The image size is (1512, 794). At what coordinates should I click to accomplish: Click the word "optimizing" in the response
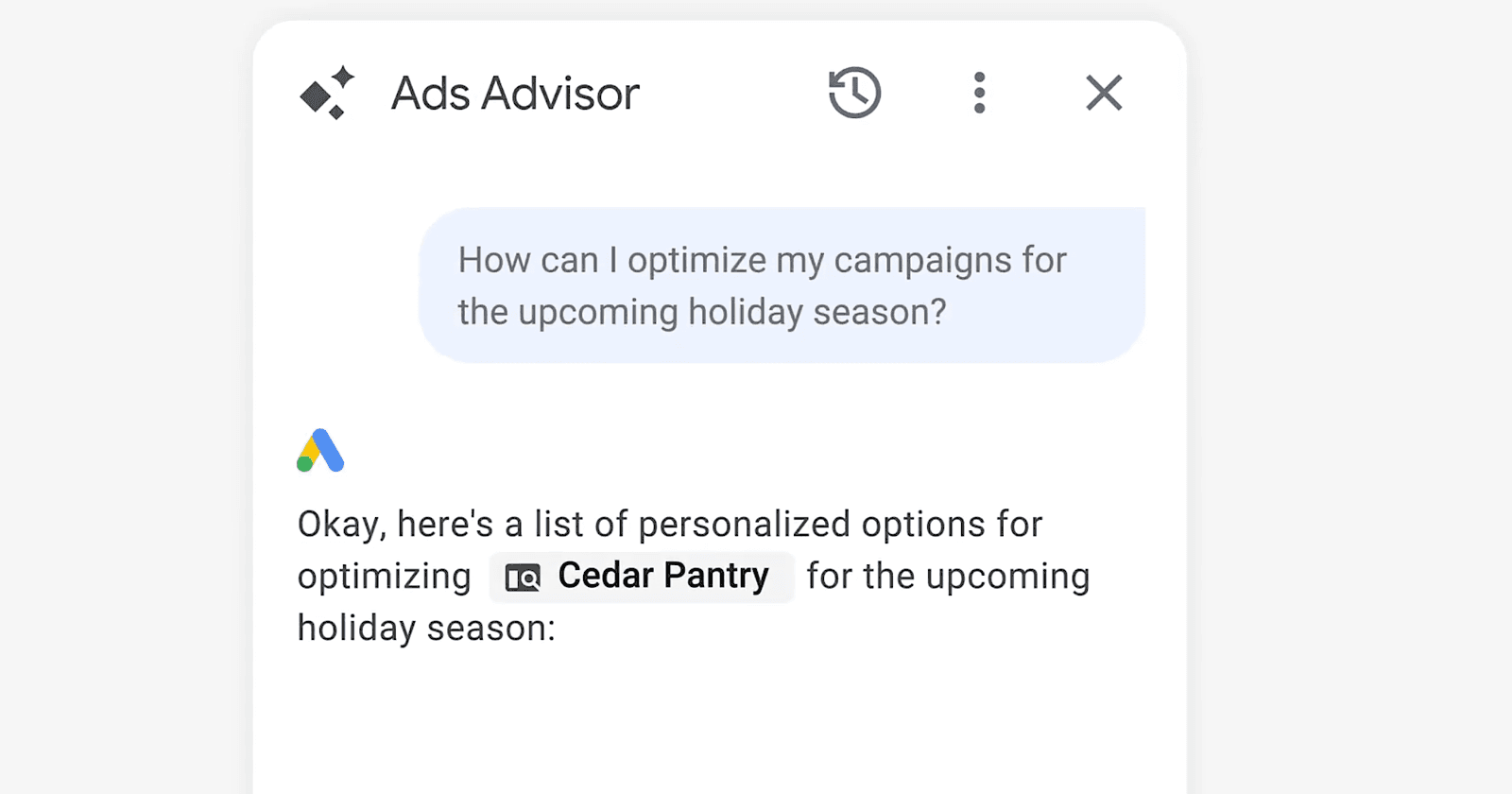point(384,577)
